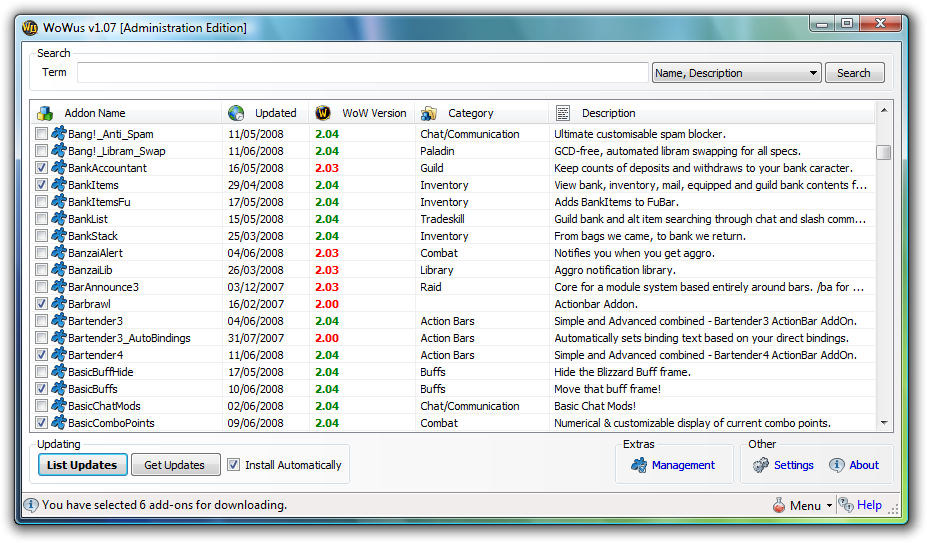Click the puzzle icon beside BankAccountant
Image resolution: width=927 pixels, height=543 pixels.
pyautogui.click(x=59, y=168)
